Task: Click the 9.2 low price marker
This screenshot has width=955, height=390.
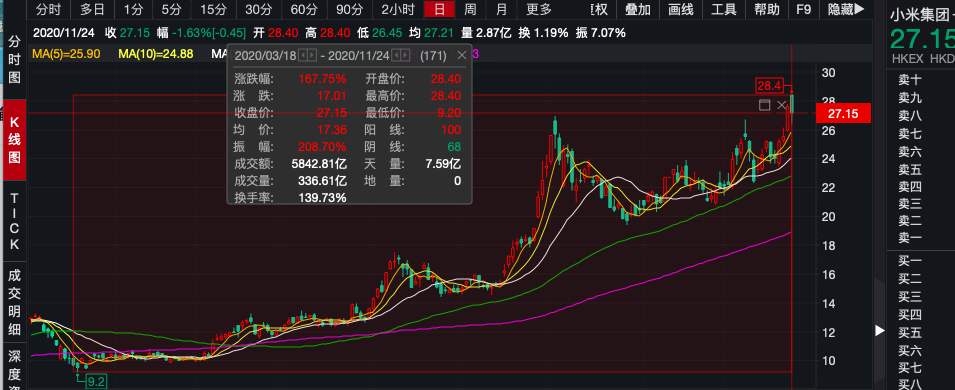Action: (x=96, y=381)
